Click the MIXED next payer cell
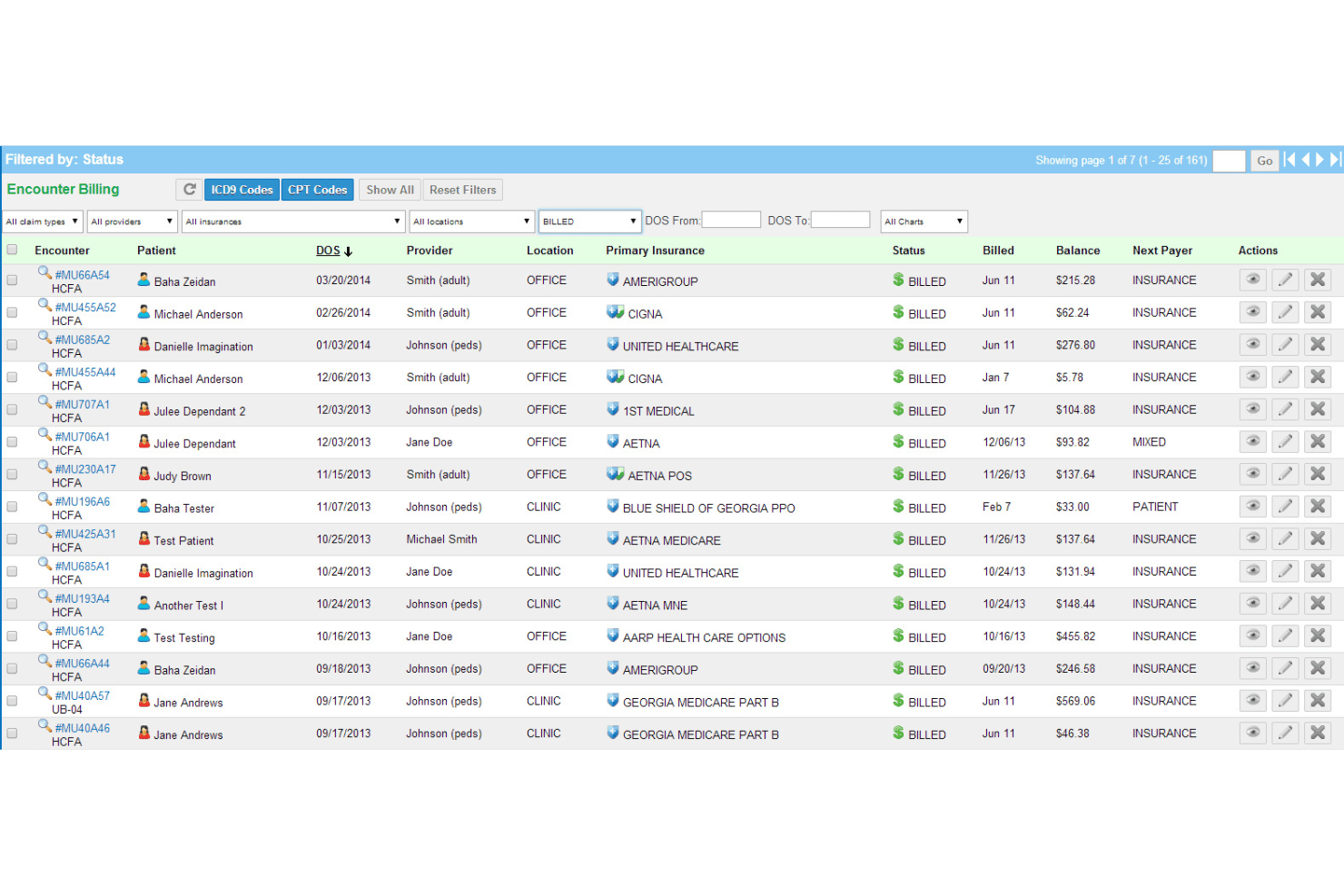This screenshot has width=1344, height=896. click(1149, 442)
